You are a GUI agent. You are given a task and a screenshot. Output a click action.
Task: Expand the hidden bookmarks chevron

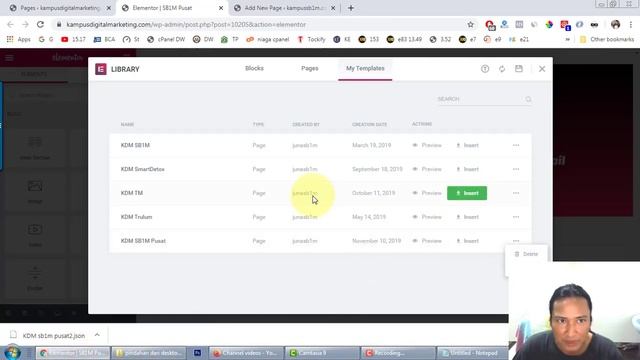[567, 39]
